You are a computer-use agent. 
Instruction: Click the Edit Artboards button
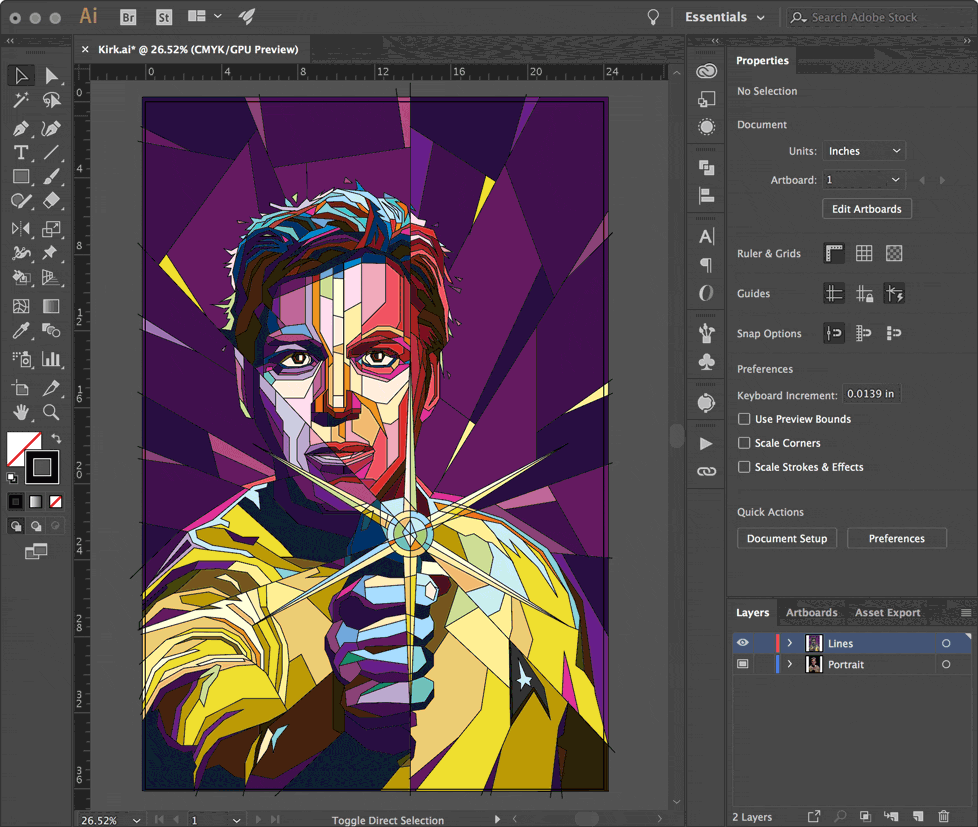(x=866, y=209)
